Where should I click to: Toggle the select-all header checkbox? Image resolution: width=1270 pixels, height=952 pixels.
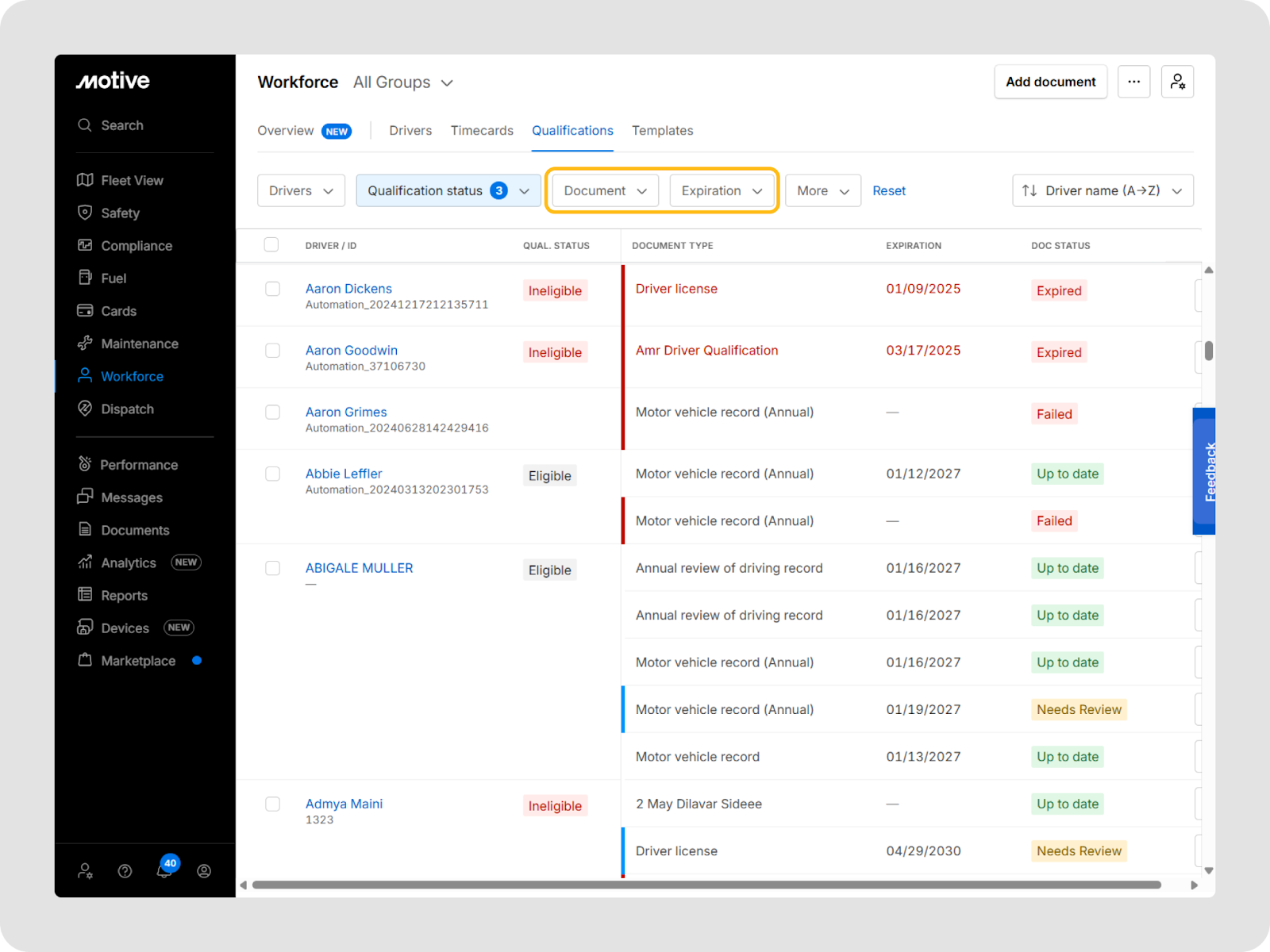pos(271,244)
